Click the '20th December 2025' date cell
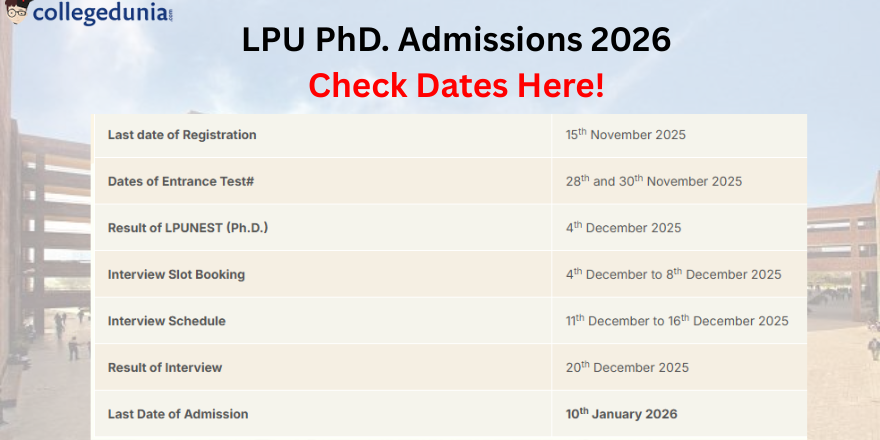 click(627, 368)
